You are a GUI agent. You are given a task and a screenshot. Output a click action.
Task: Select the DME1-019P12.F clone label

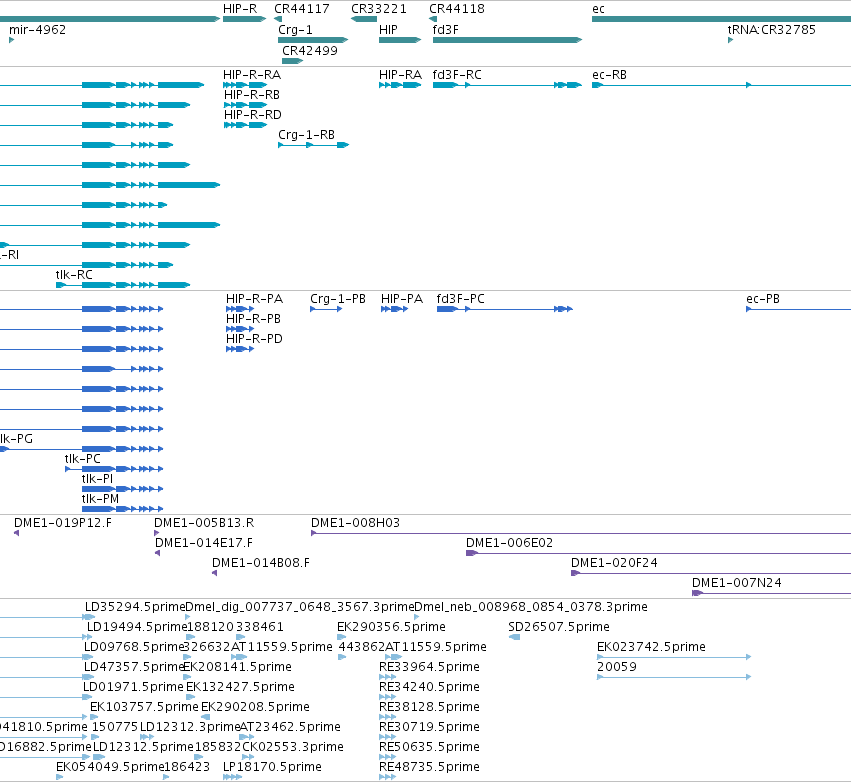(62, 523)
